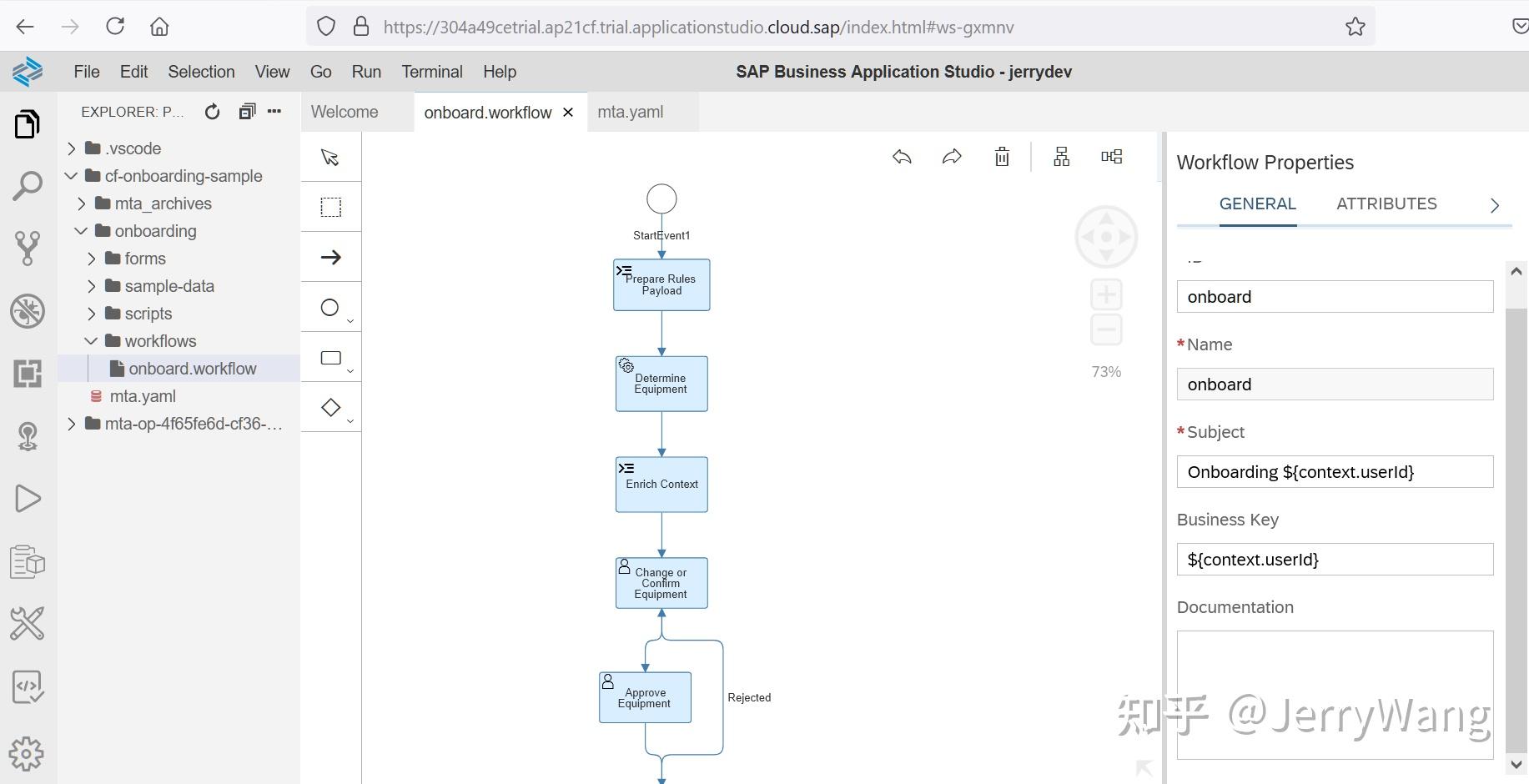Select the region select tool below the pointer
The width and height of the screenshot is (1529, 784).
(330, 207)
